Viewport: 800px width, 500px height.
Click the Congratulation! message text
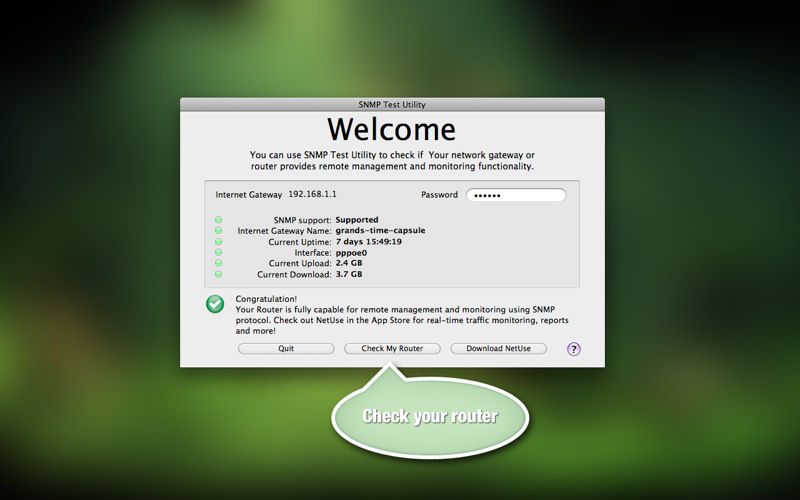pyautogui.click(x=266, y=299)
